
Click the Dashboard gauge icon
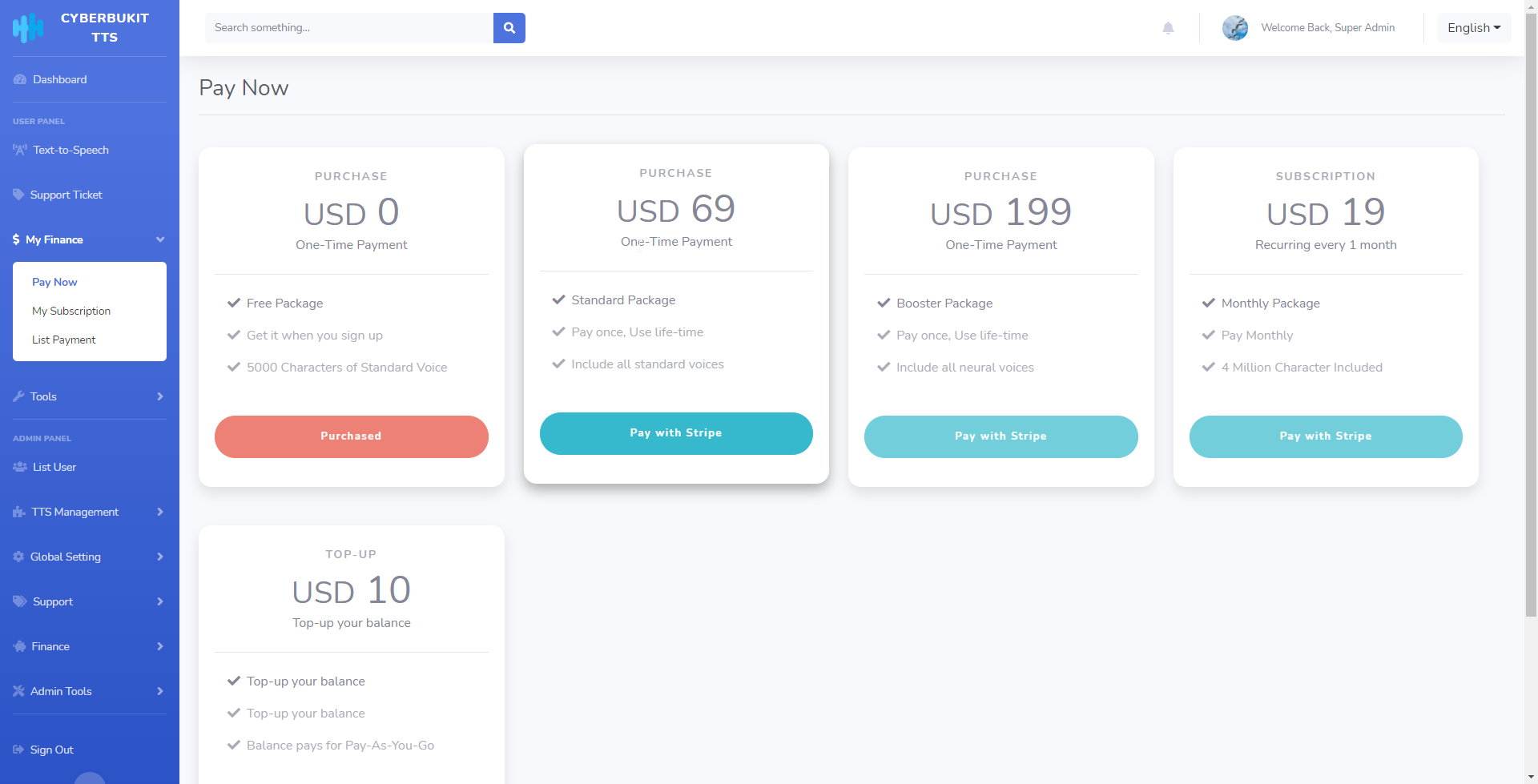pos(20,79)
